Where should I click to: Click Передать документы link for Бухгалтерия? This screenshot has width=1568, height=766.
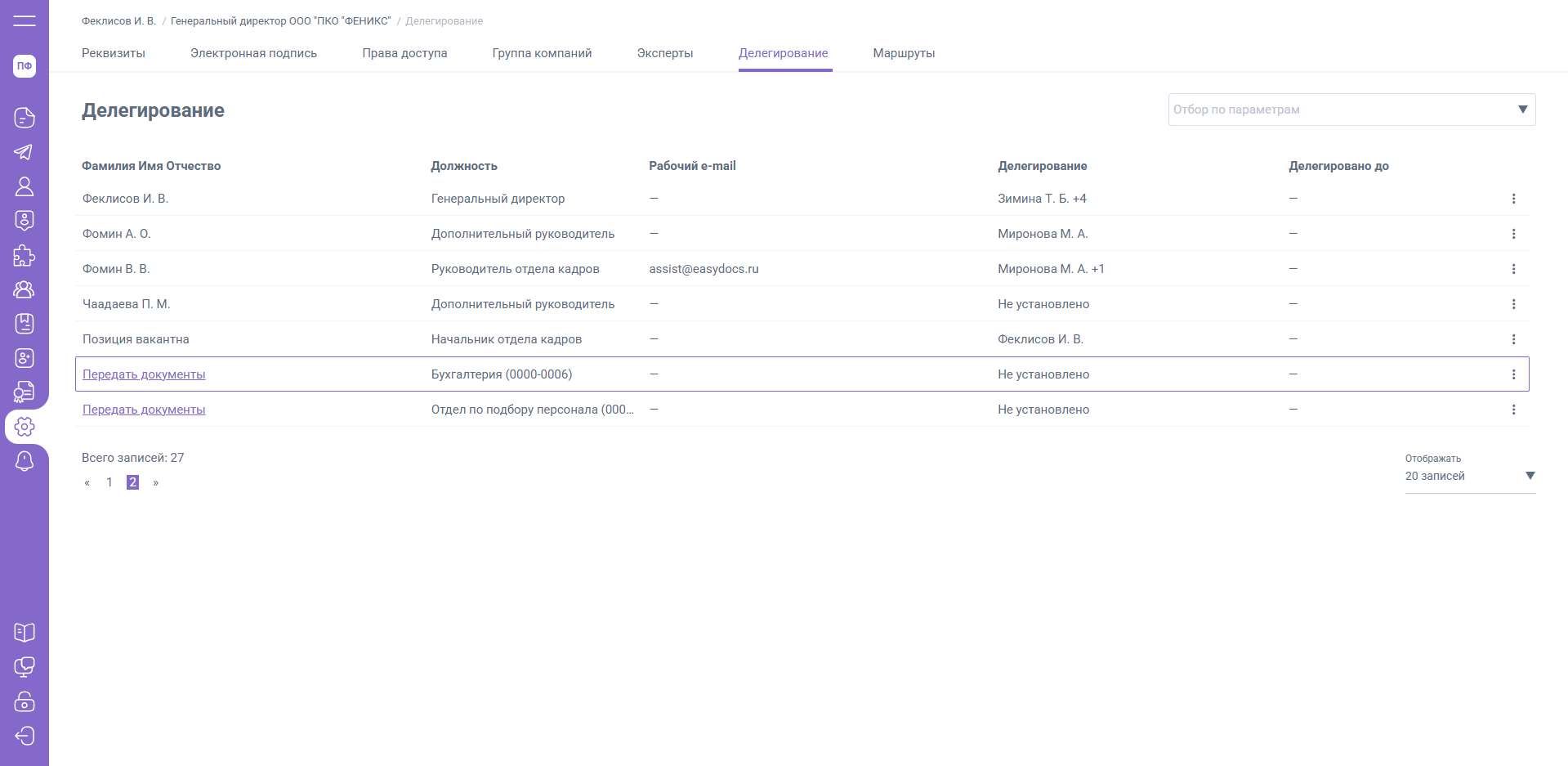144,374
